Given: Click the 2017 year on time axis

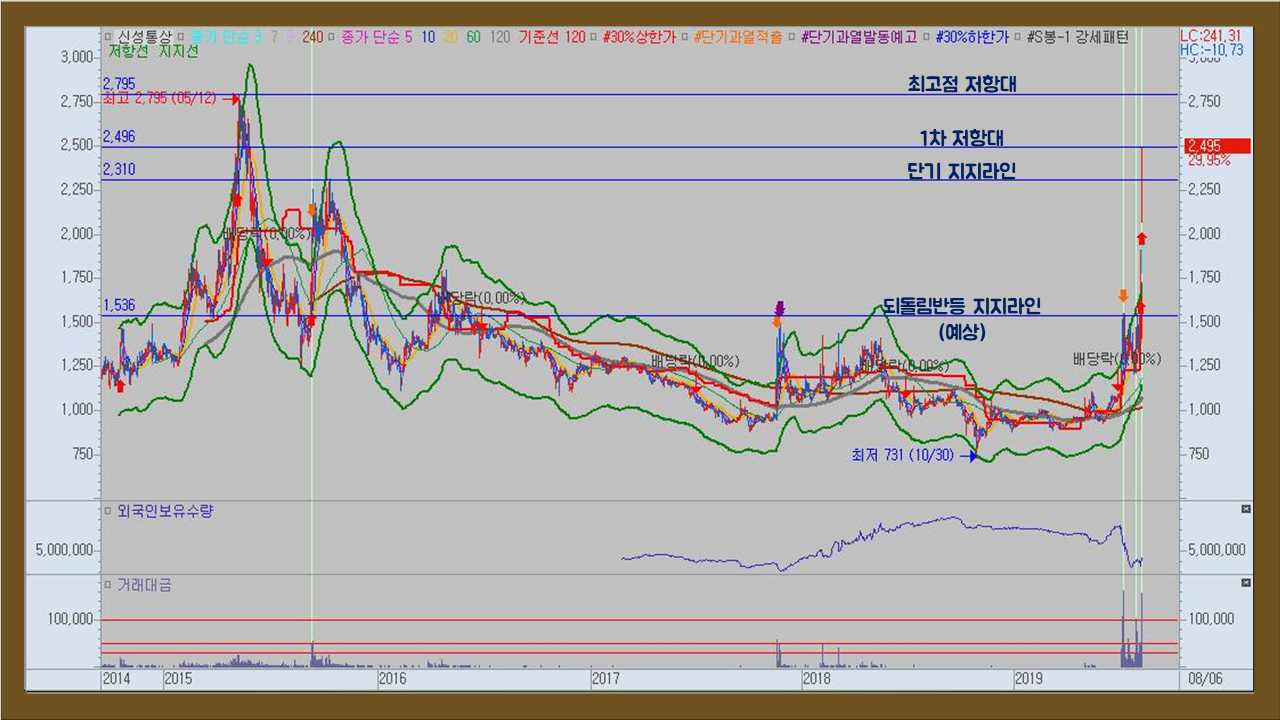Looking at the screenshot, I should 605,678.
